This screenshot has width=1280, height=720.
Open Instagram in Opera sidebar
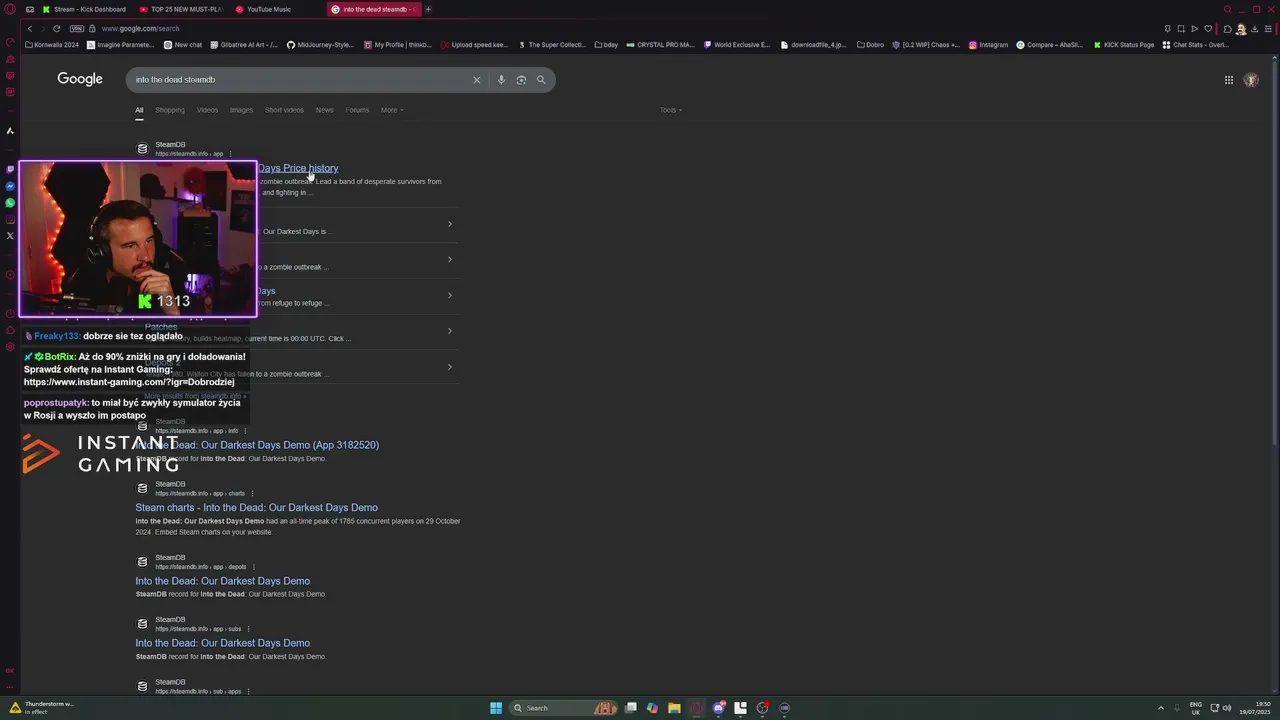click(10, 219)
